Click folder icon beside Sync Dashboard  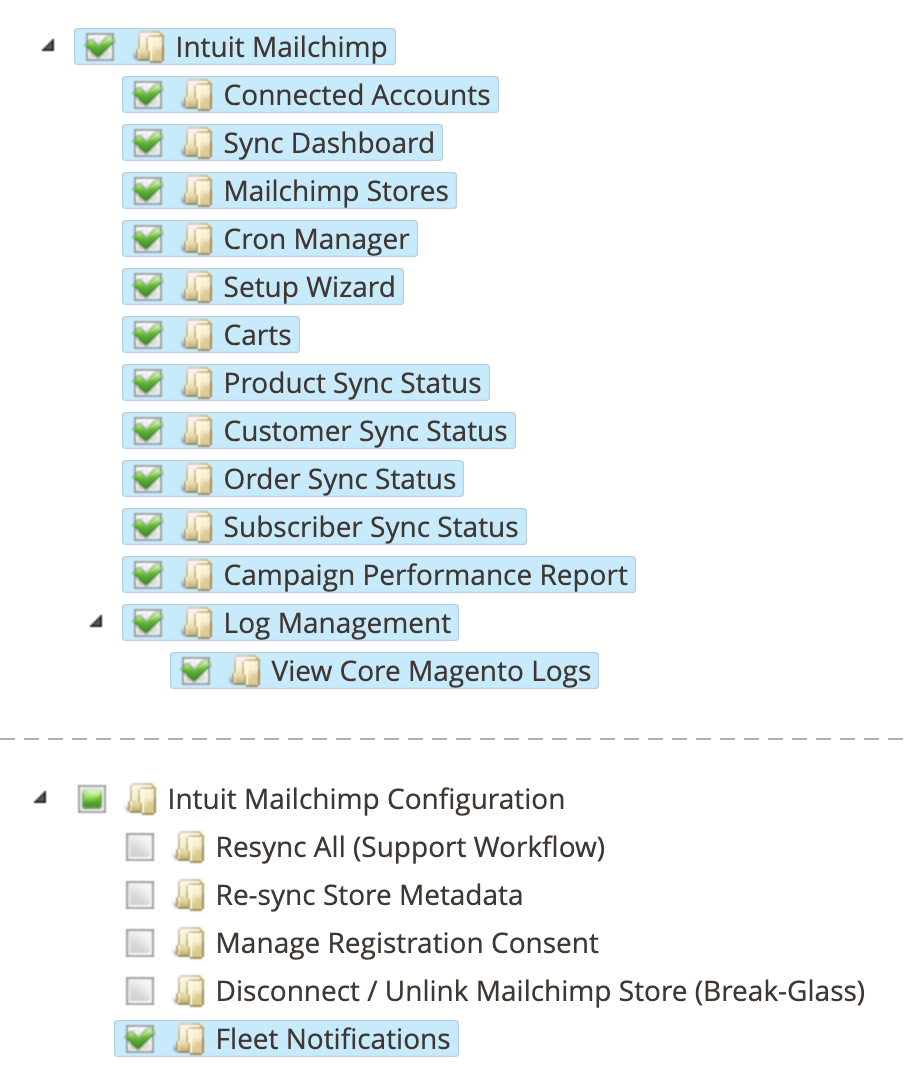[x=198, y=143]
